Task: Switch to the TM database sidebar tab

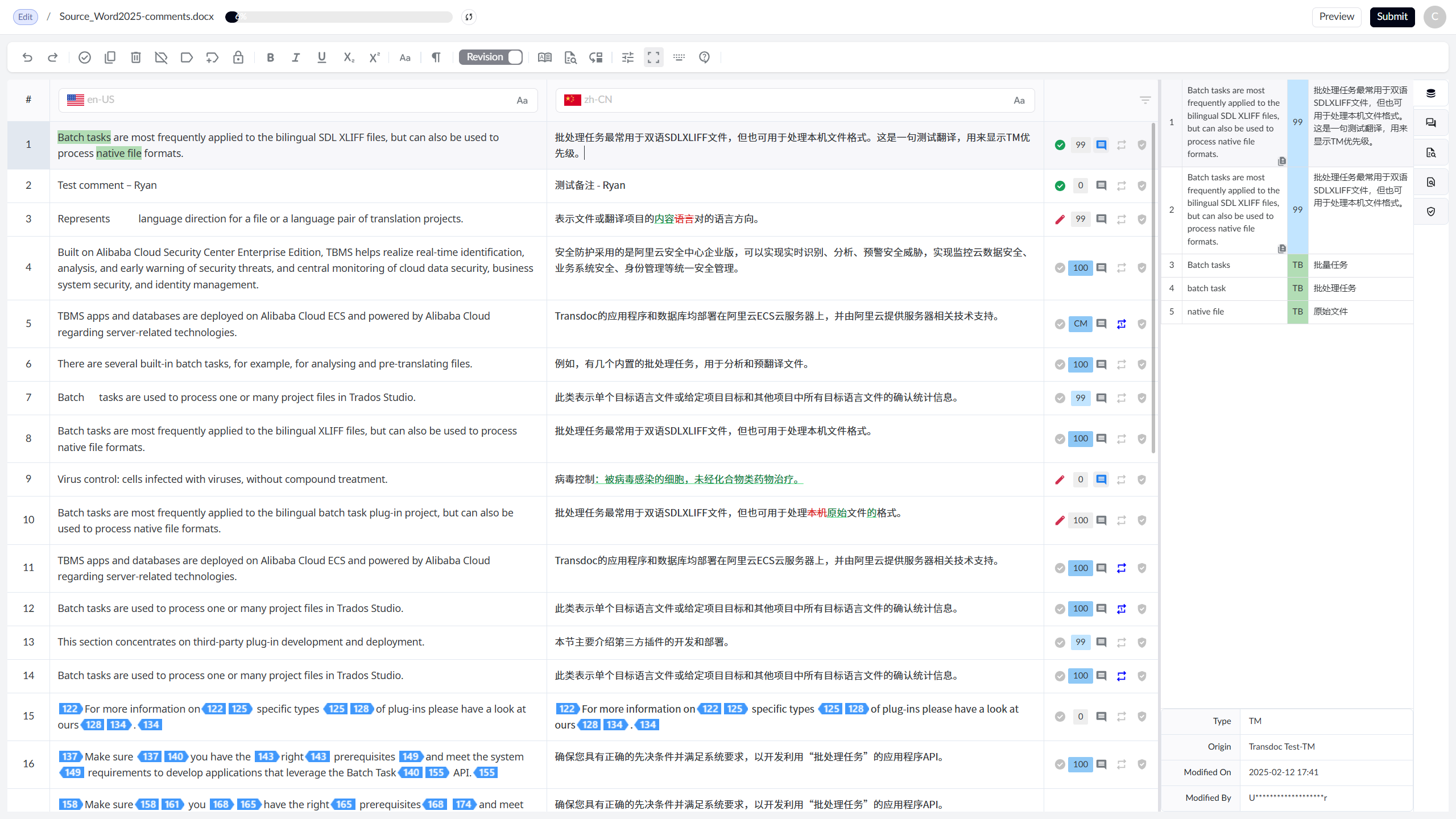Action: pyautogui.click(x=1431, y=93)
